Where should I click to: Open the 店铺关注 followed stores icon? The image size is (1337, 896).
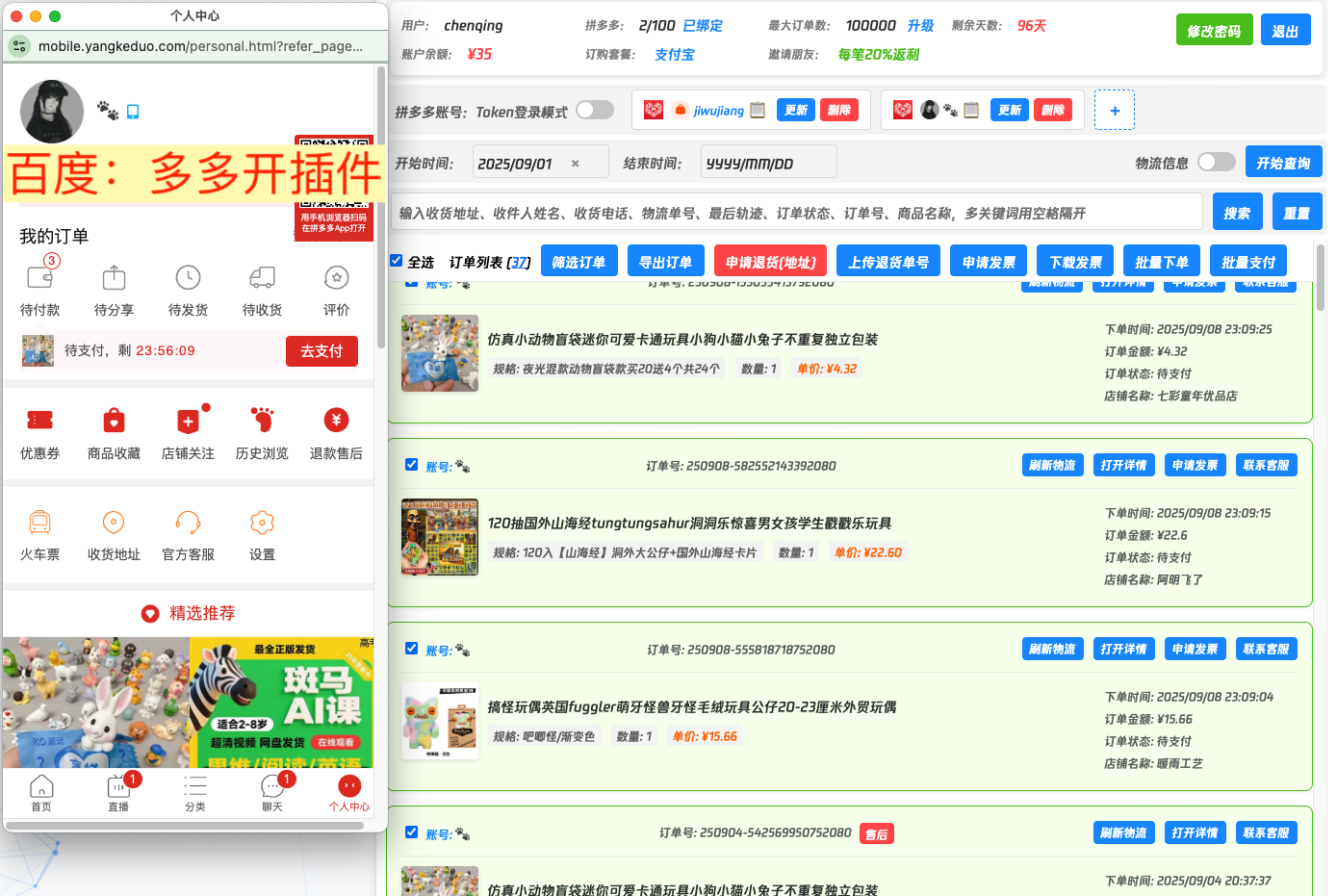[x=188, y=421]
